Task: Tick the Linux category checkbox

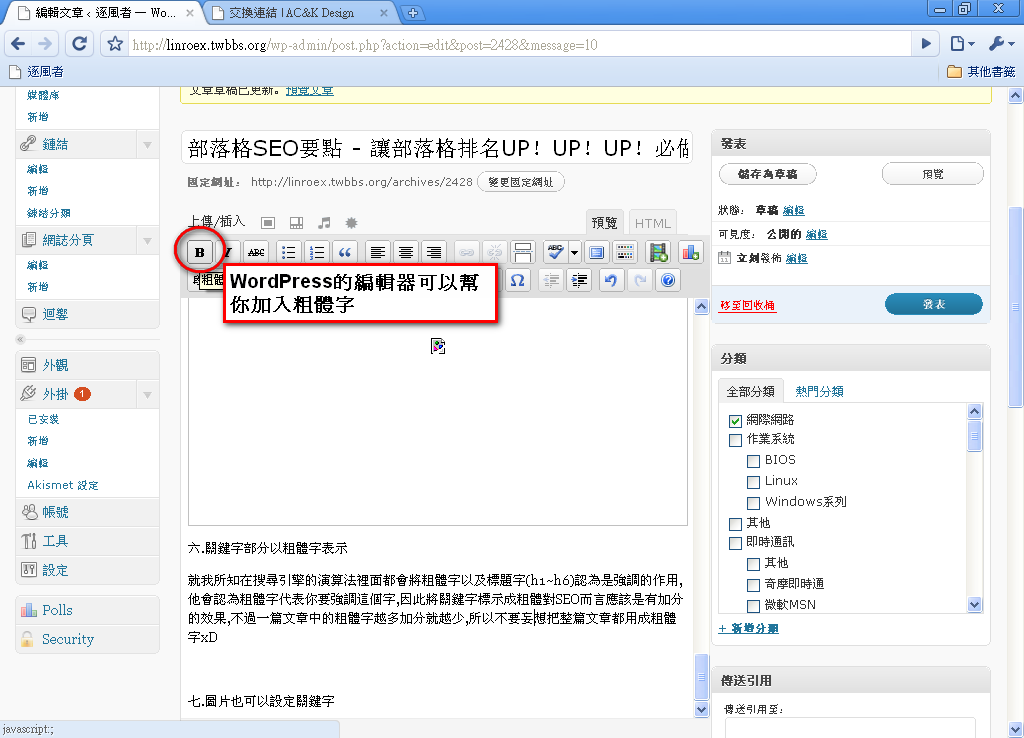Action: click(754, 482)
